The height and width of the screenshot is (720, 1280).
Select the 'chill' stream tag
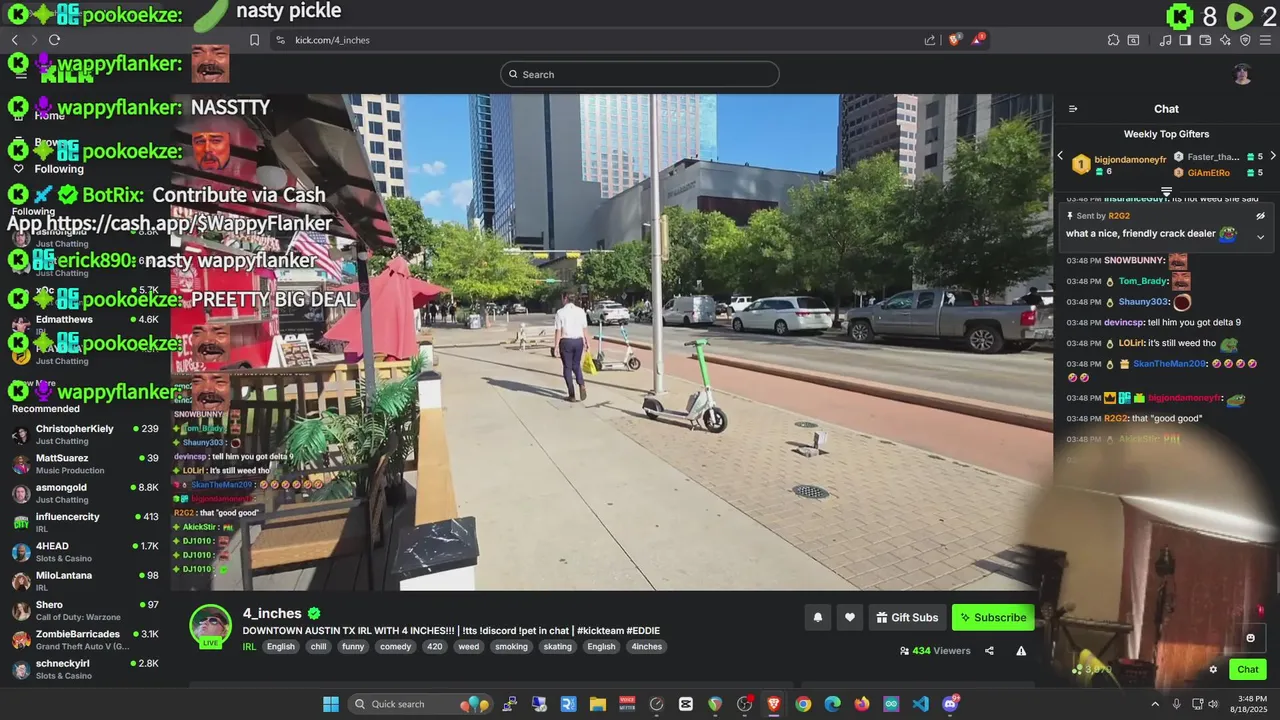click(x=318, y=647)
